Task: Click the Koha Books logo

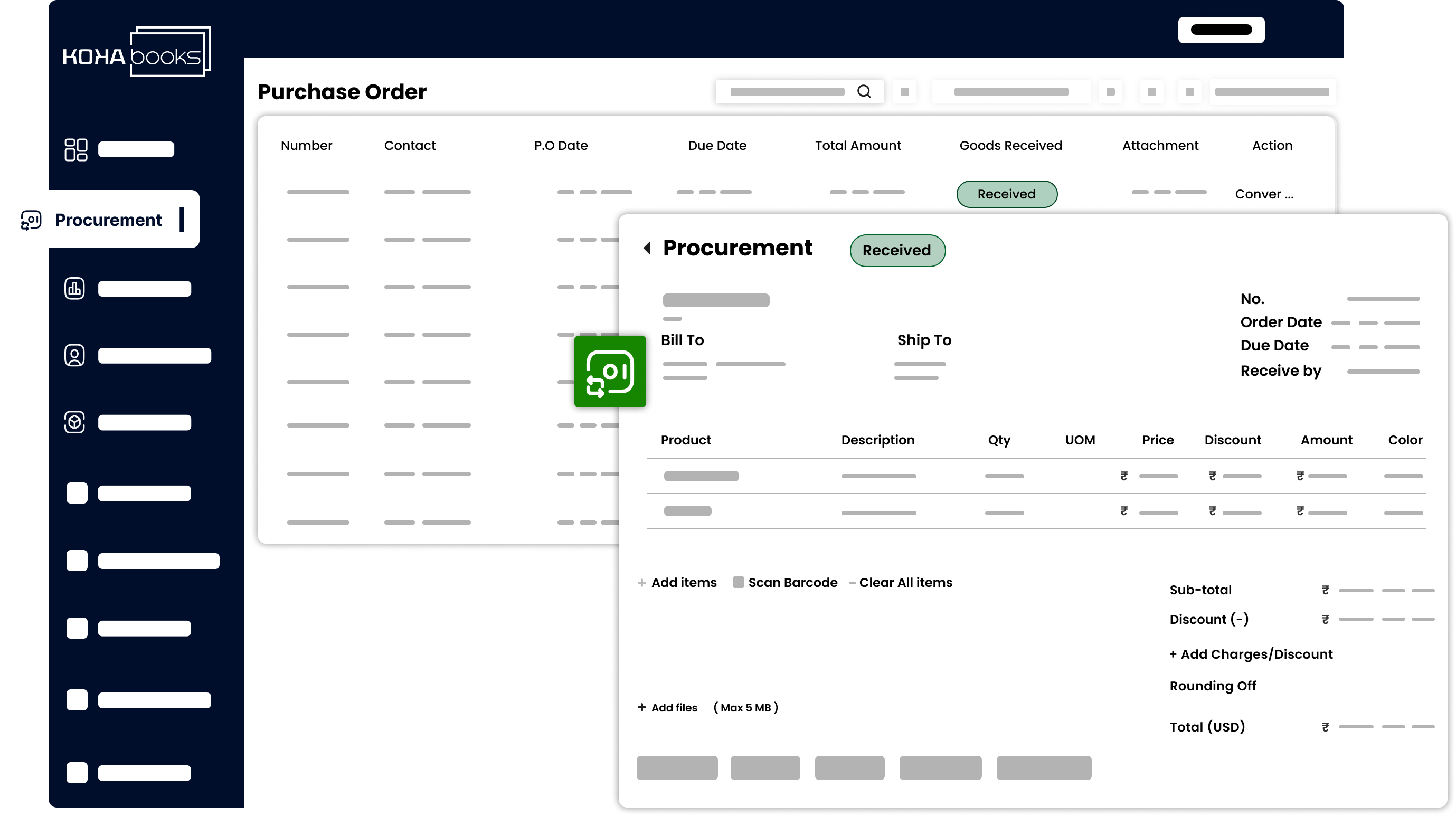Action: pos(137,52)
